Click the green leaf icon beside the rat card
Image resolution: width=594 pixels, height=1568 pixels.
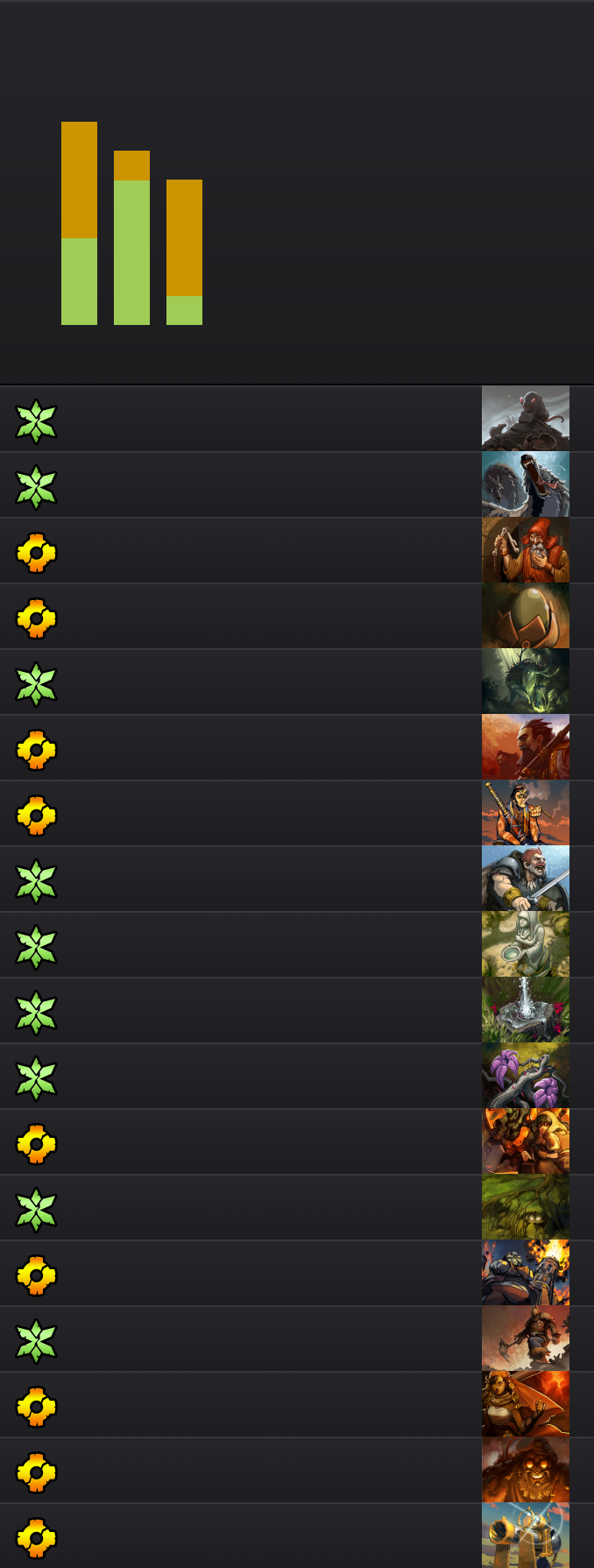coord(36,421)
